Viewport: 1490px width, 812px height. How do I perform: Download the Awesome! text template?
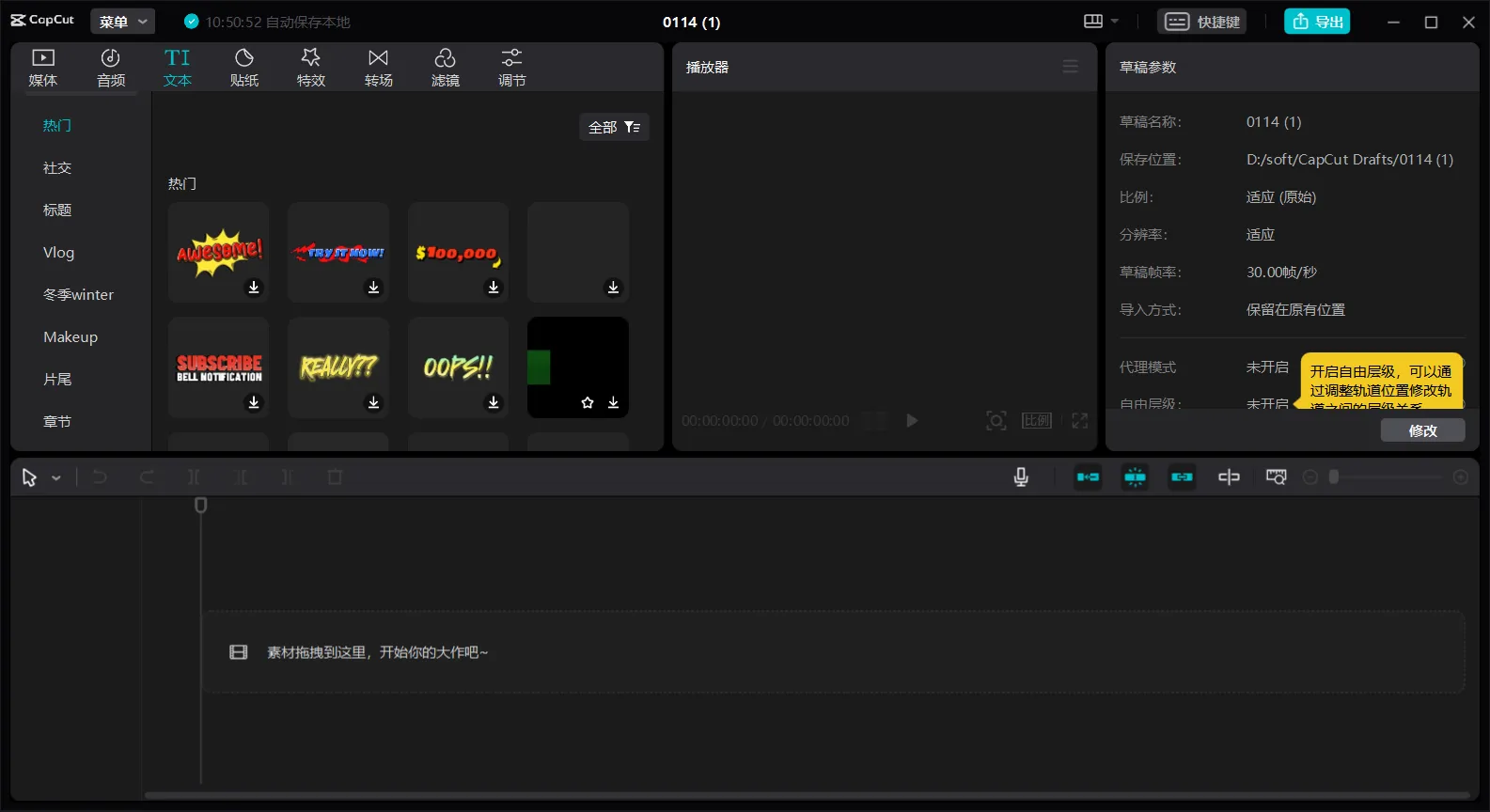pos(254,288)
